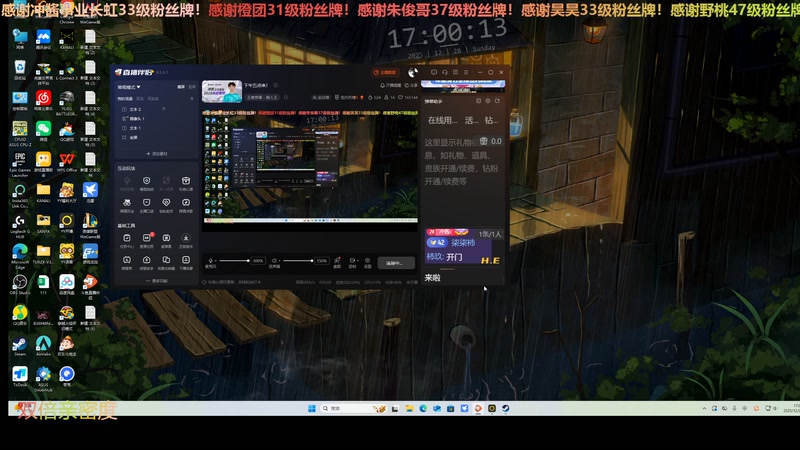Image resolution: width=800 pixels, height=450 pixels.
Task: Open the WeChat desktop icon
Action: [x=43, y=131]
